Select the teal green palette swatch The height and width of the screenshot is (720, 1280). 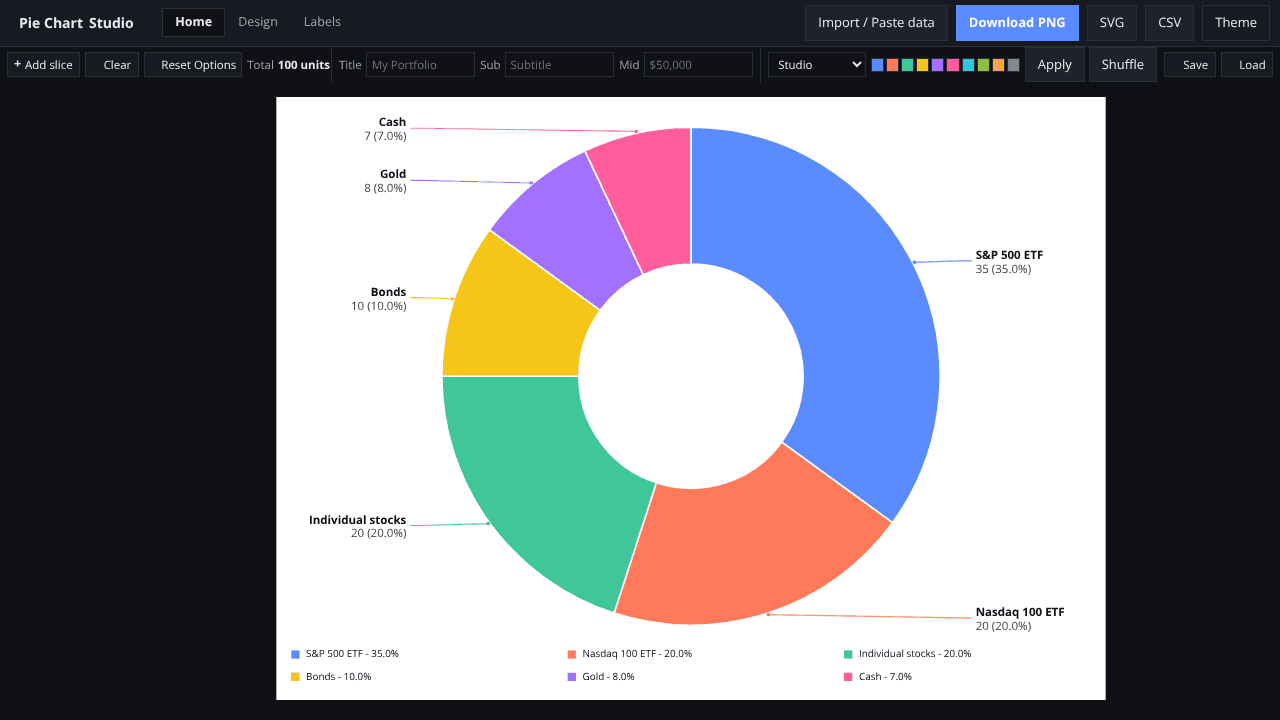click(907, 65)
